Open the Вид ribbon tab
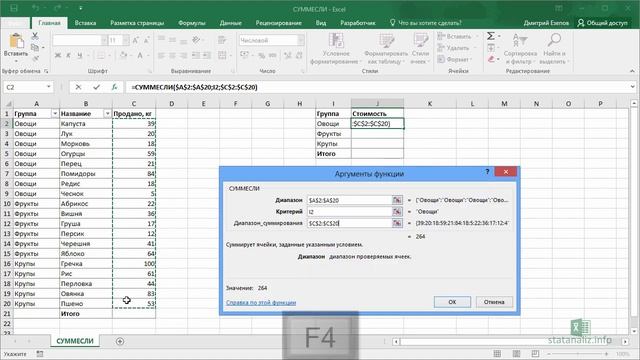 321,23
